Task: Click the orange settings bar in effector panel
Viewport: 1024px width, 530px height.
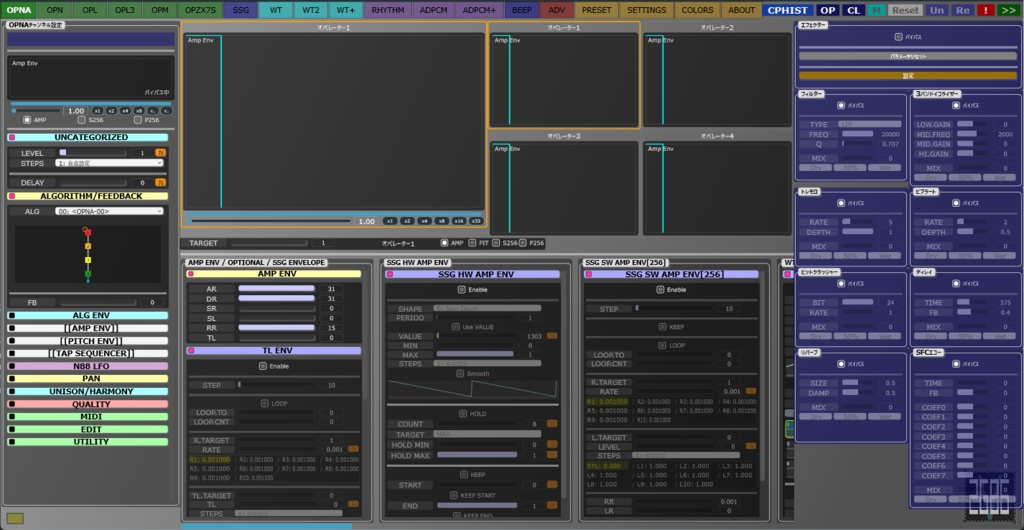Action: [x=907, y=76]
